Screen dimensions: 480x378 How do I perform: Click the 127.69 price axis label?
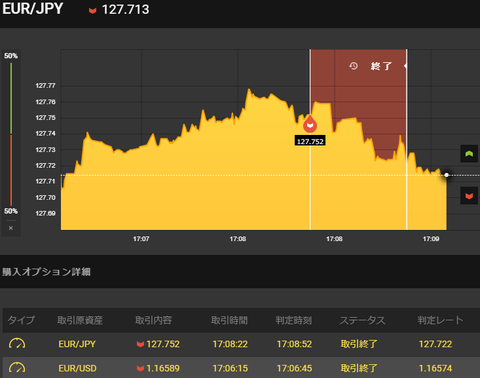point(45,213)
